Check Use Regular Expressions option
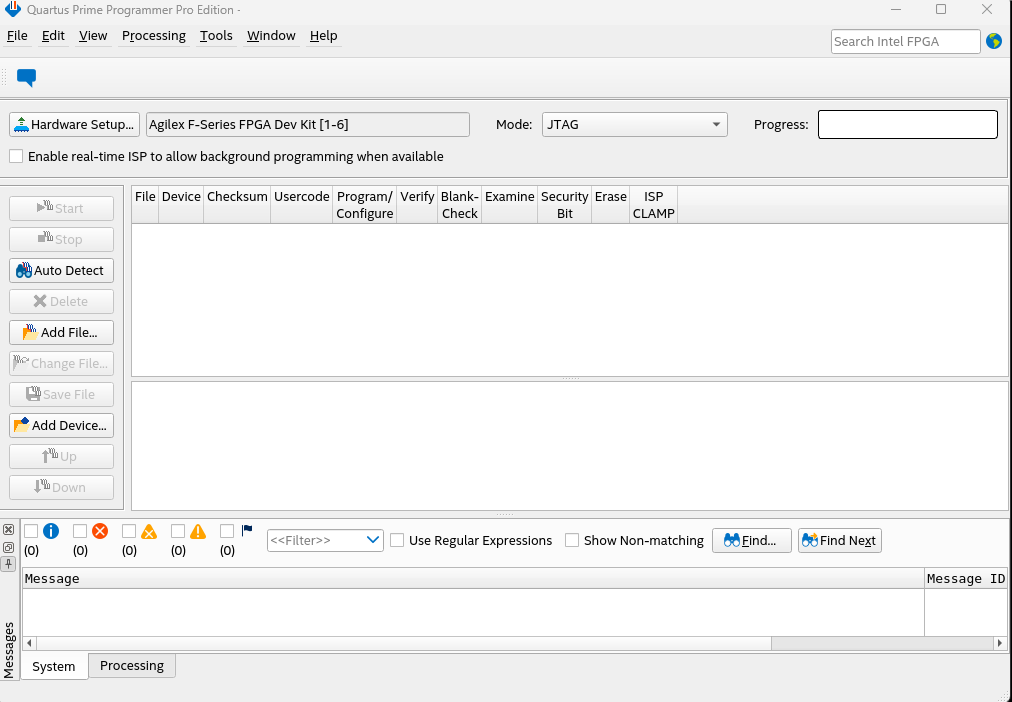Screen dimensions: 1012x702 tap(397, 540)
